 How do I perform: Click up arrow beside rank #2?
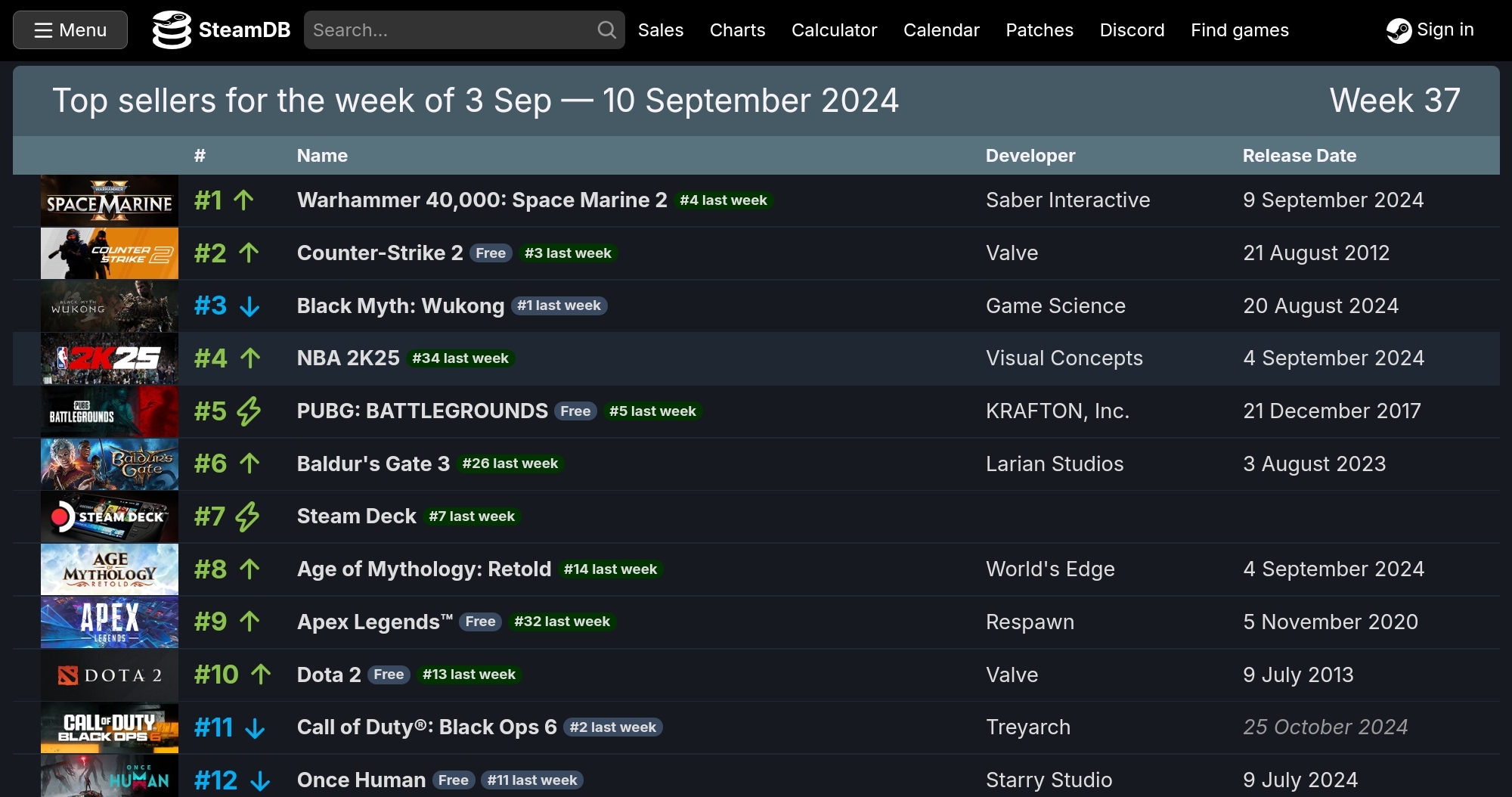pos(249,253)
